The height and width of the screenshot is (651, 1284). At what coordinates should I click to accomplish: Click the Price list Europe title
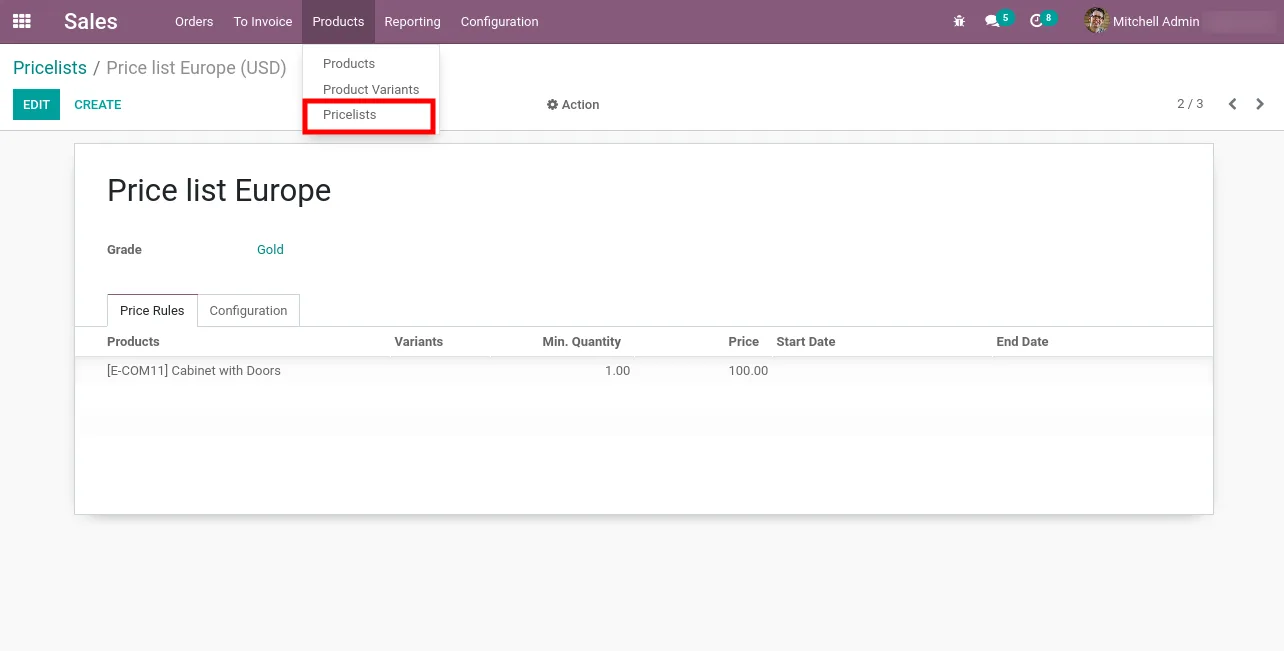(219, 190)
